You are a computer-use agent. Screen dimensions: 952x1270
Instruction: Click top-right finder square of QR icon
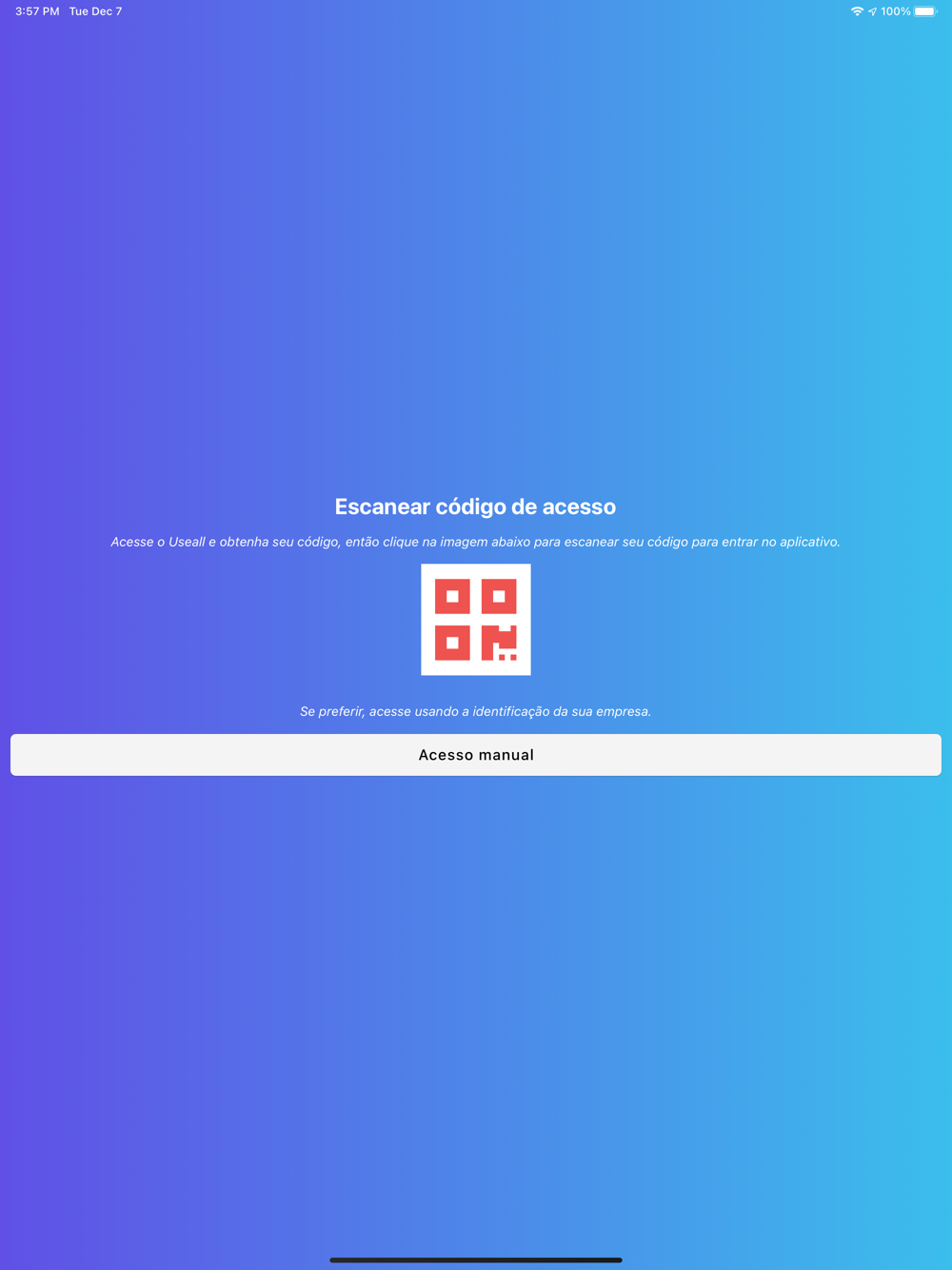[x=499, y=597]
